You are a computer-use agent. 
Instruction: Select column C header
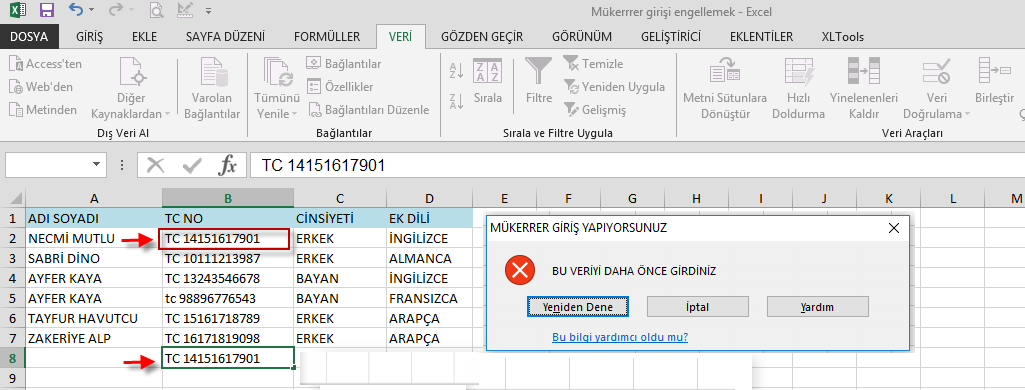pos(340,198)
